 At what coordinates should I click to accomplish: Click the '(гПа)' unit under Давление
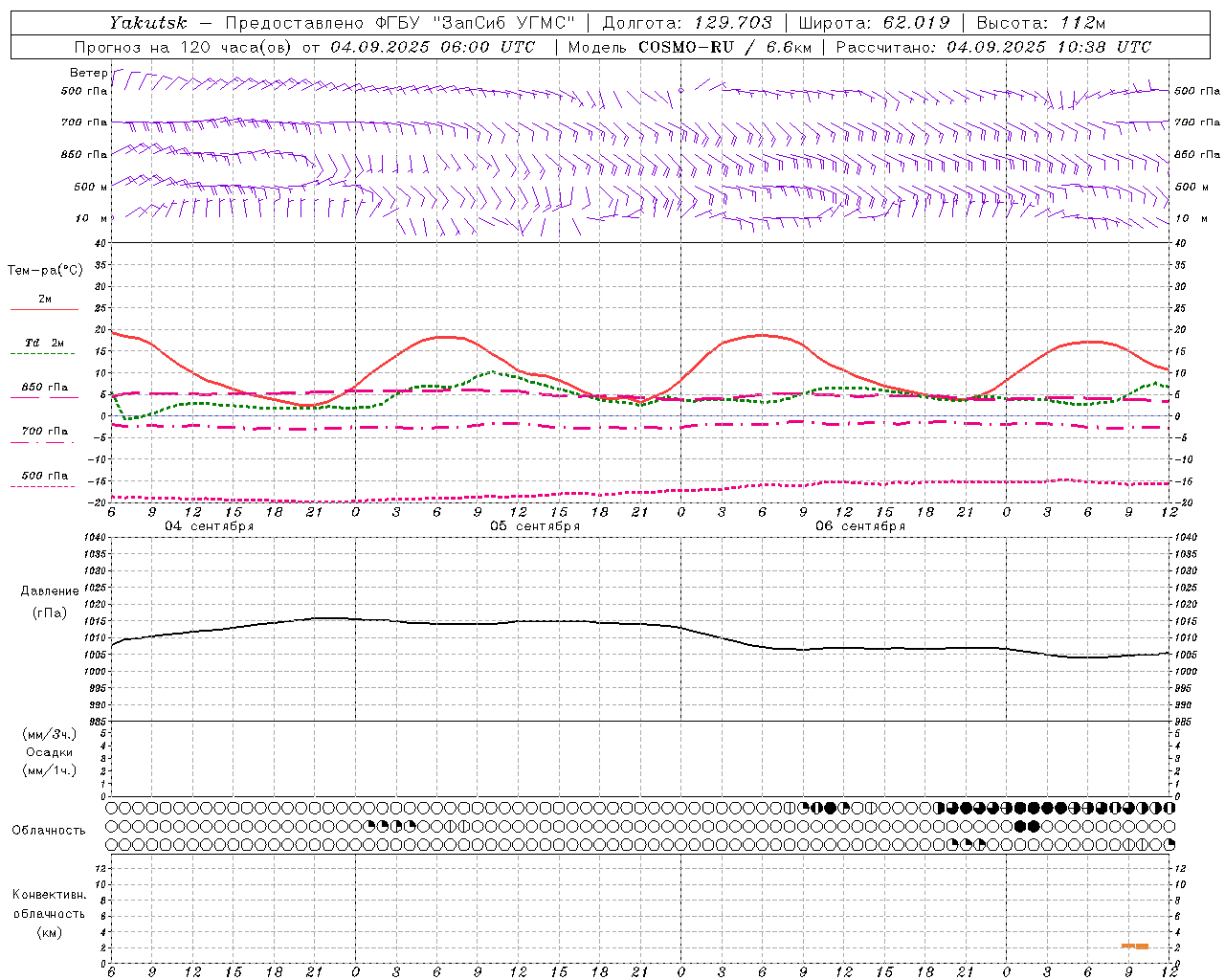[50, 612]
